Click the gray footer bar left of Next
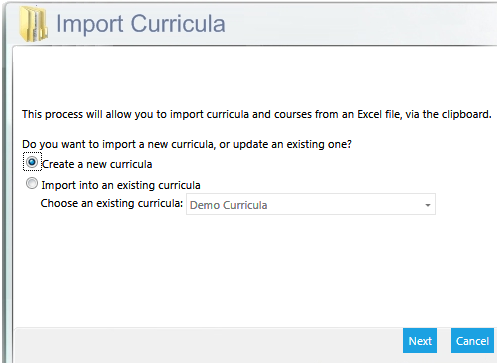The image size is (497, 363). pyautogui.click(x=207, y=343)
